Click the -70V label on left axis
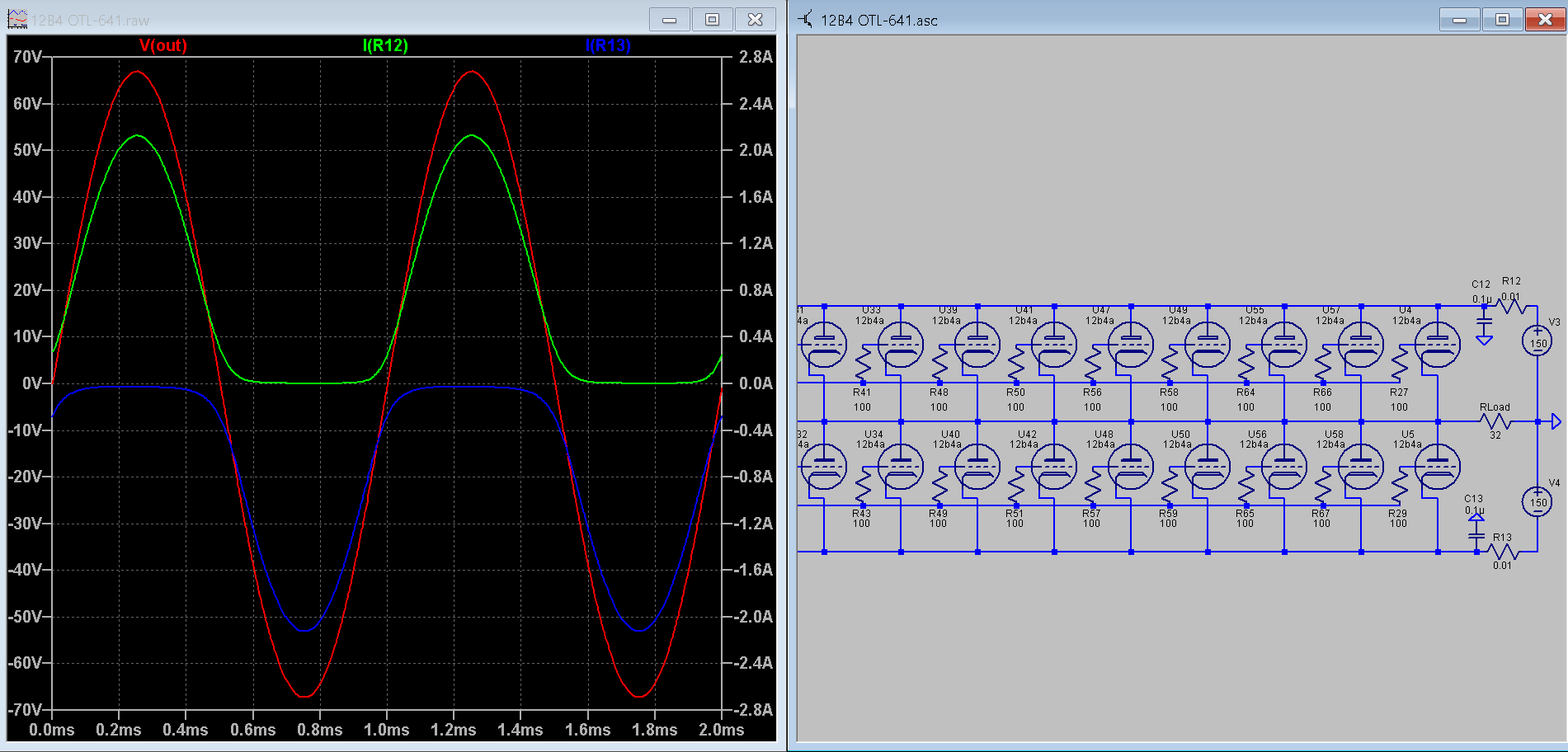 click(x=24, y=710)
